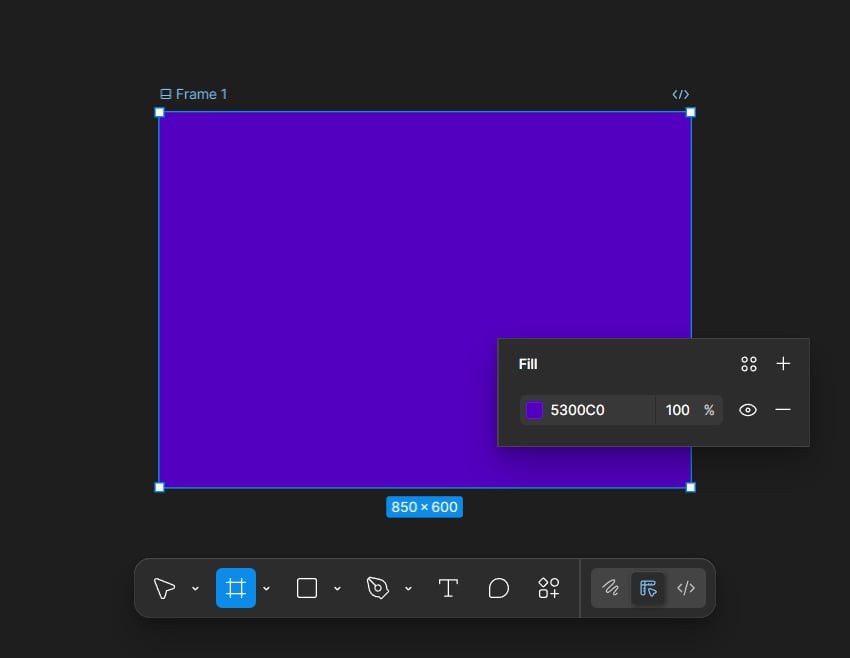Image resolution: width=850 pixels, height=658 pixels.
Task: Select the Pen tool
Action: click(x=378, y=588)
